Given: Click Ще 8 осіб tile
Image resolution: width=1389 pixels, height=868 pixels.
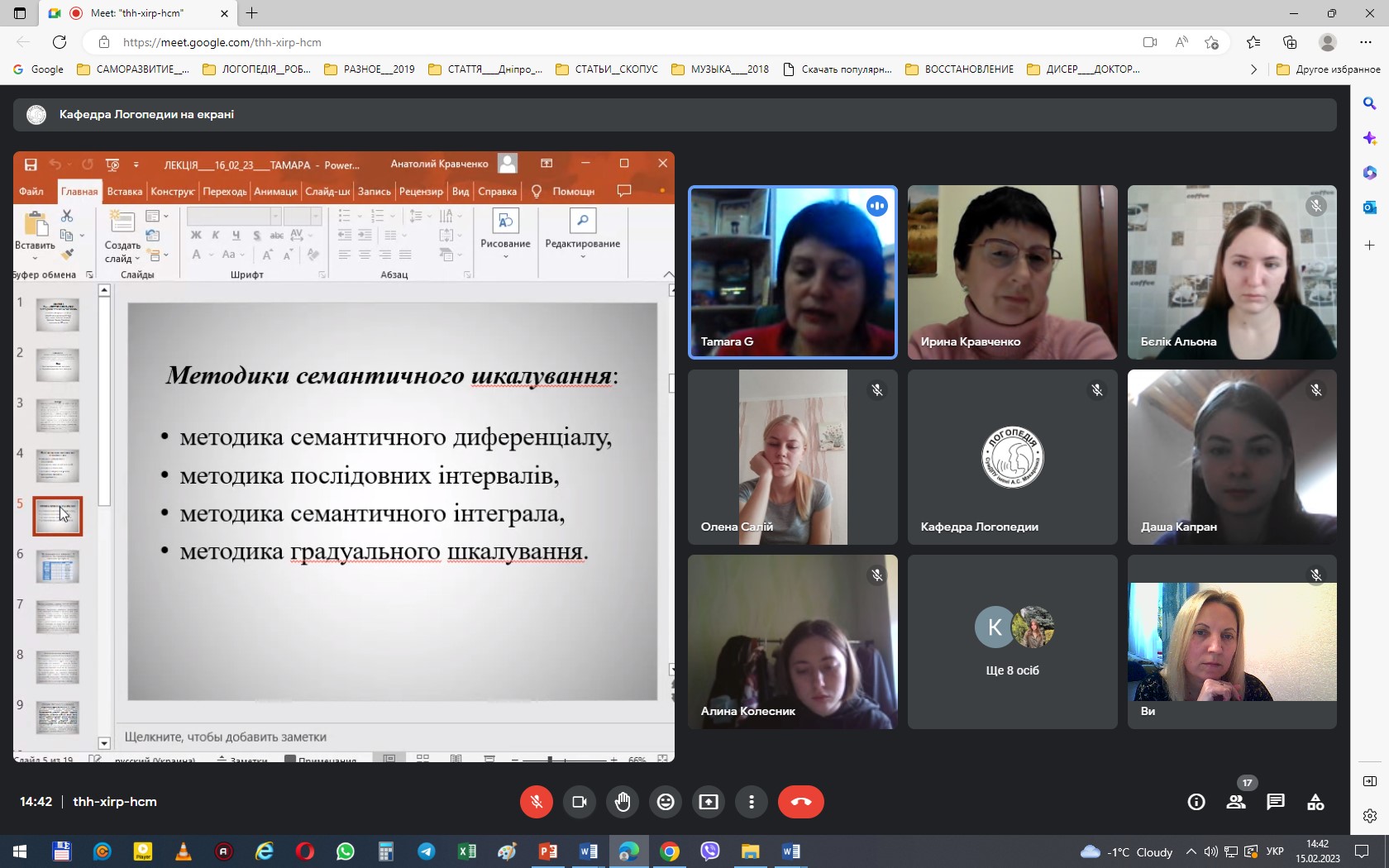Looking at the screenshot, I should click(x=1012, y=642).
